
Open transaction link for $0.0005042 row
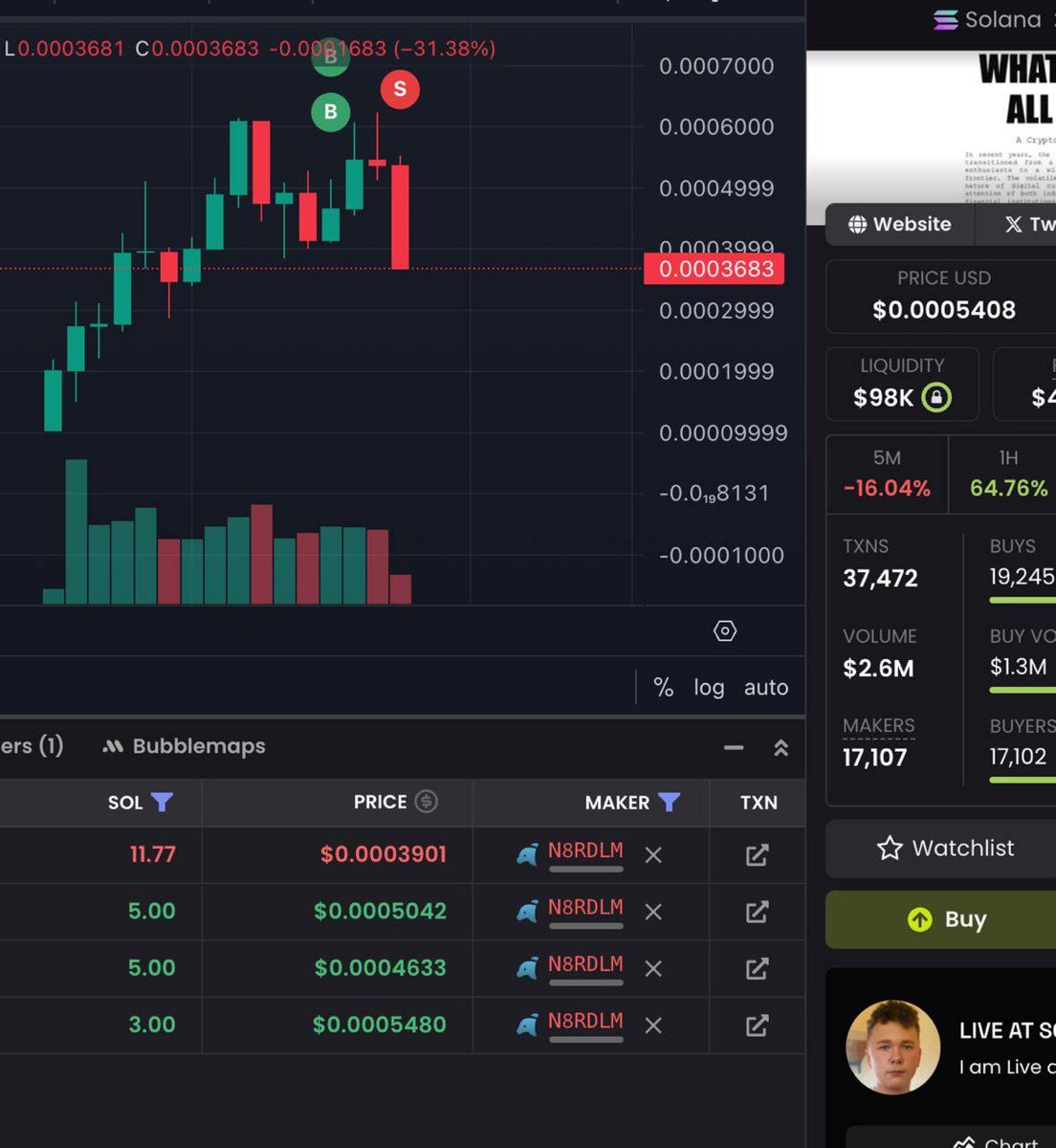tap(757, 912)
